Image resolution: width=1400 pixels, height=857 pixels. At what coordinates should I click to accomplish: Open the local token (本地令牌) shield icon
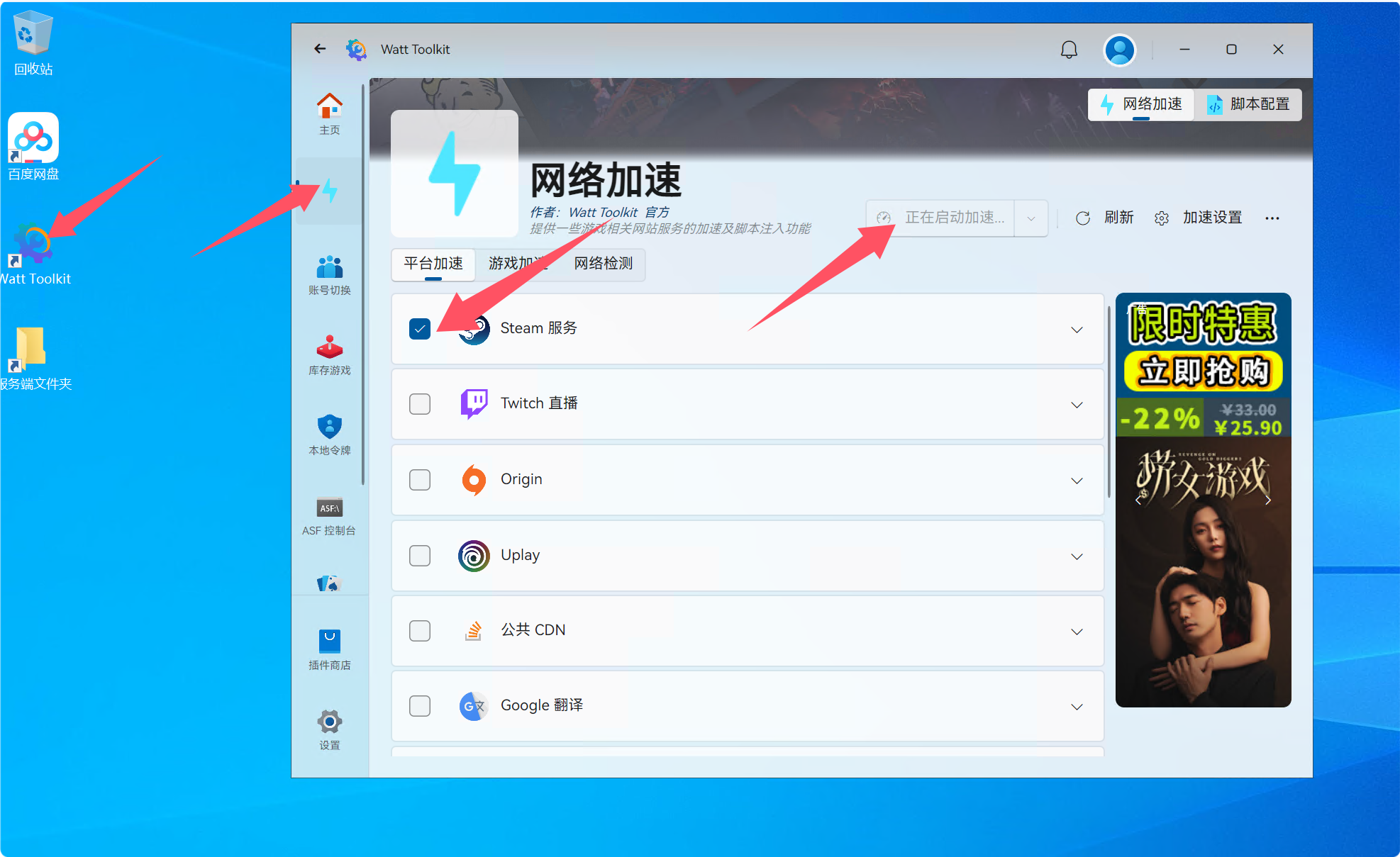329,435
